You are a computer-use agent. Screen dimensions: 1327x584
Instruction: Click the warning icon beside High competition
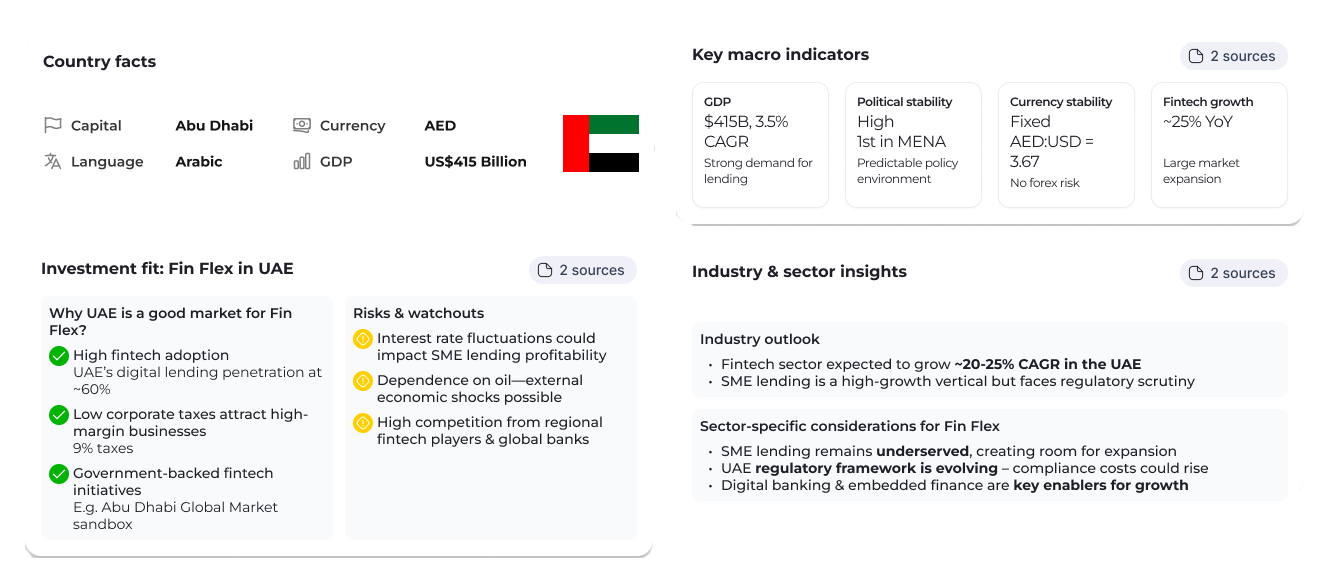363,423
